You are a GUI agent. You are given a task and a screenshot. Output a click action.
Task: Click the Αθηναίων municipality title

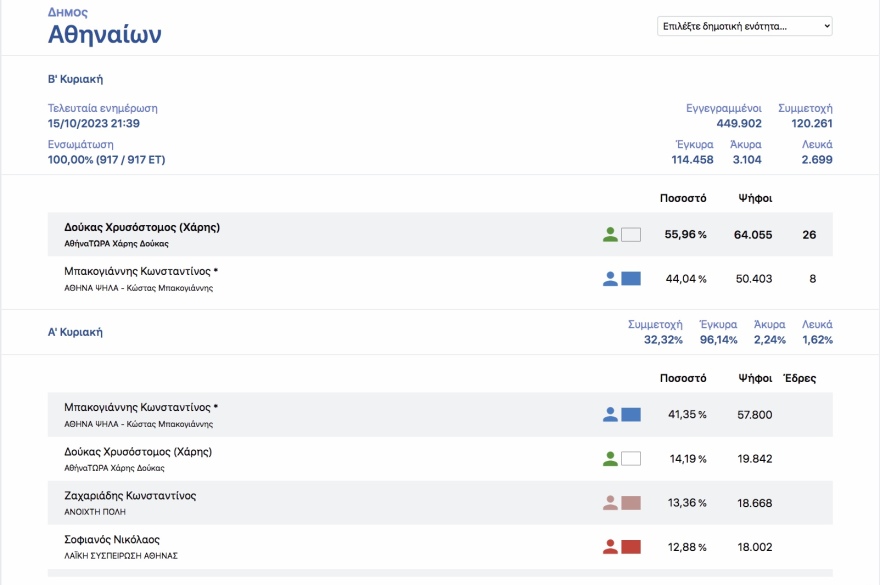pyautogui.click(x=105, y=36)
